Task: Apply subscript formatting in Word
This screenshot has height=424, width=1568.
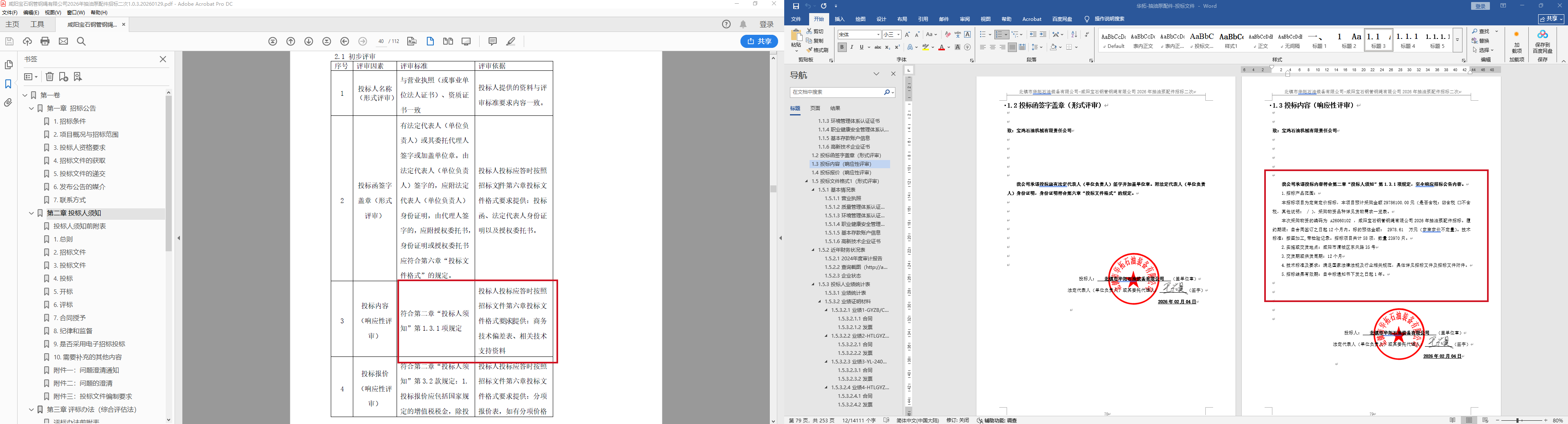Action: coord(888,47)
